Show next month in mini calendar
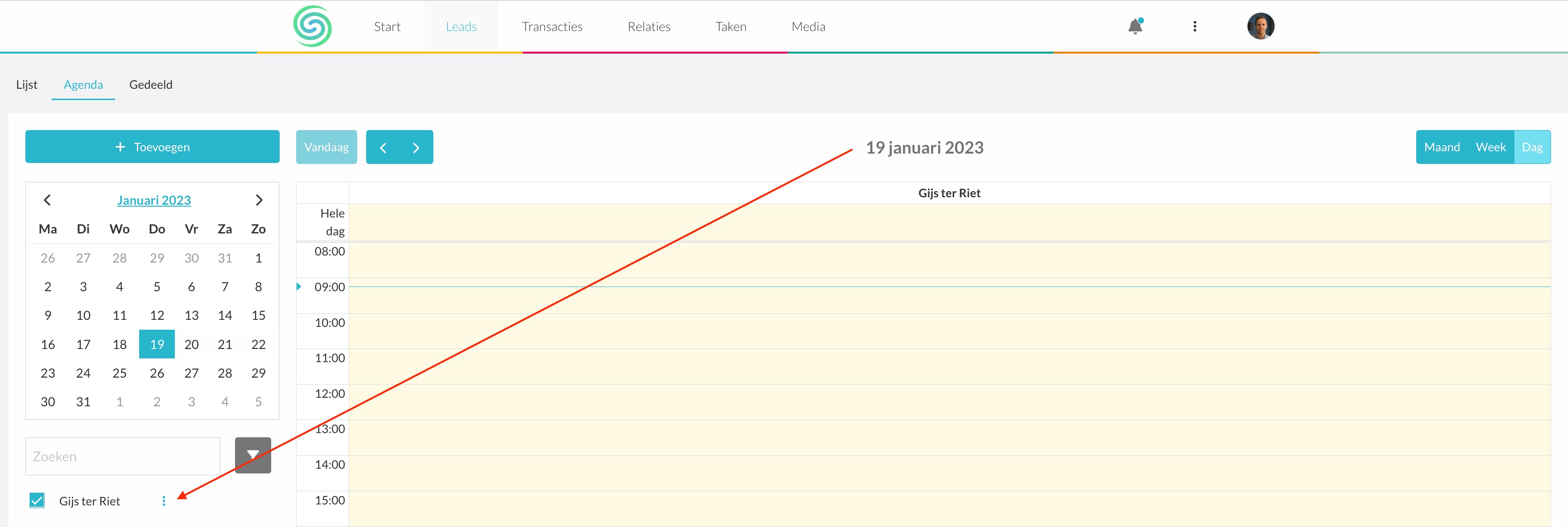The height and width of the screenshot is (527, 1568). click(259, 200)
